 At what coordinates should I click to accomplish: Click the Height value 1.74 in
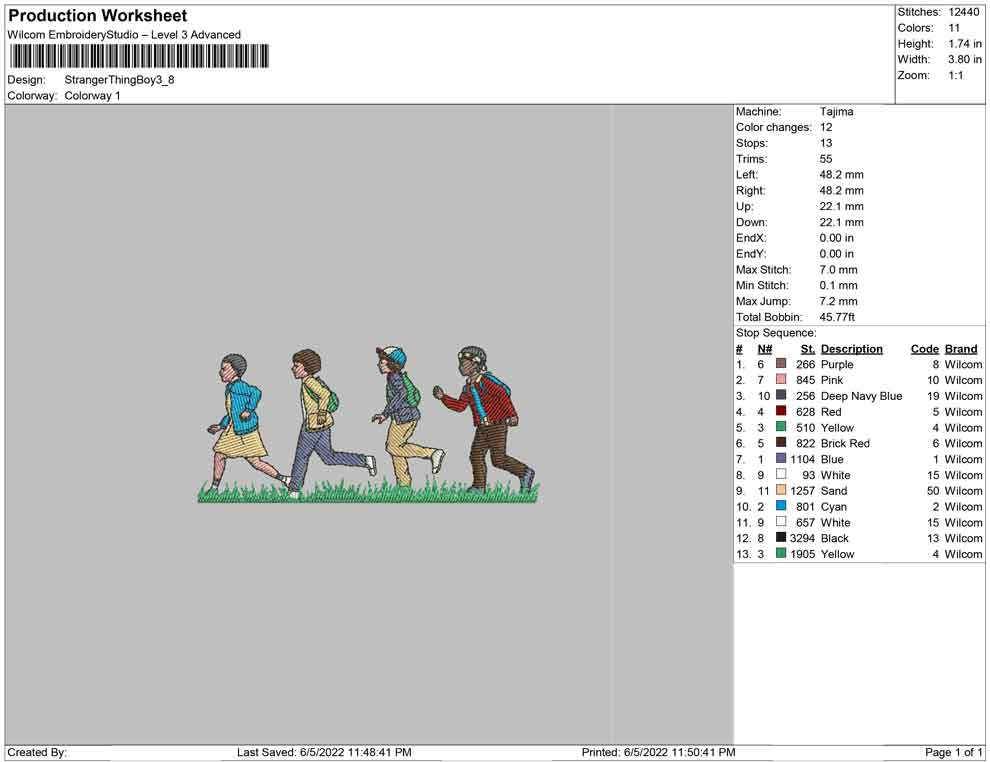click(965, 44)
